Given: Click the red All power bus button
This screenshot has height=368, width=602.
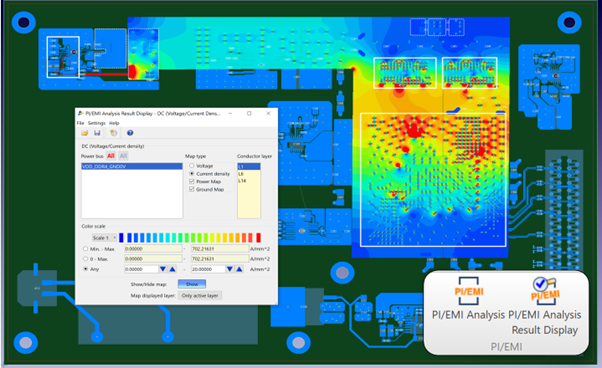Looking at the screenshot, I should [111, 156].
